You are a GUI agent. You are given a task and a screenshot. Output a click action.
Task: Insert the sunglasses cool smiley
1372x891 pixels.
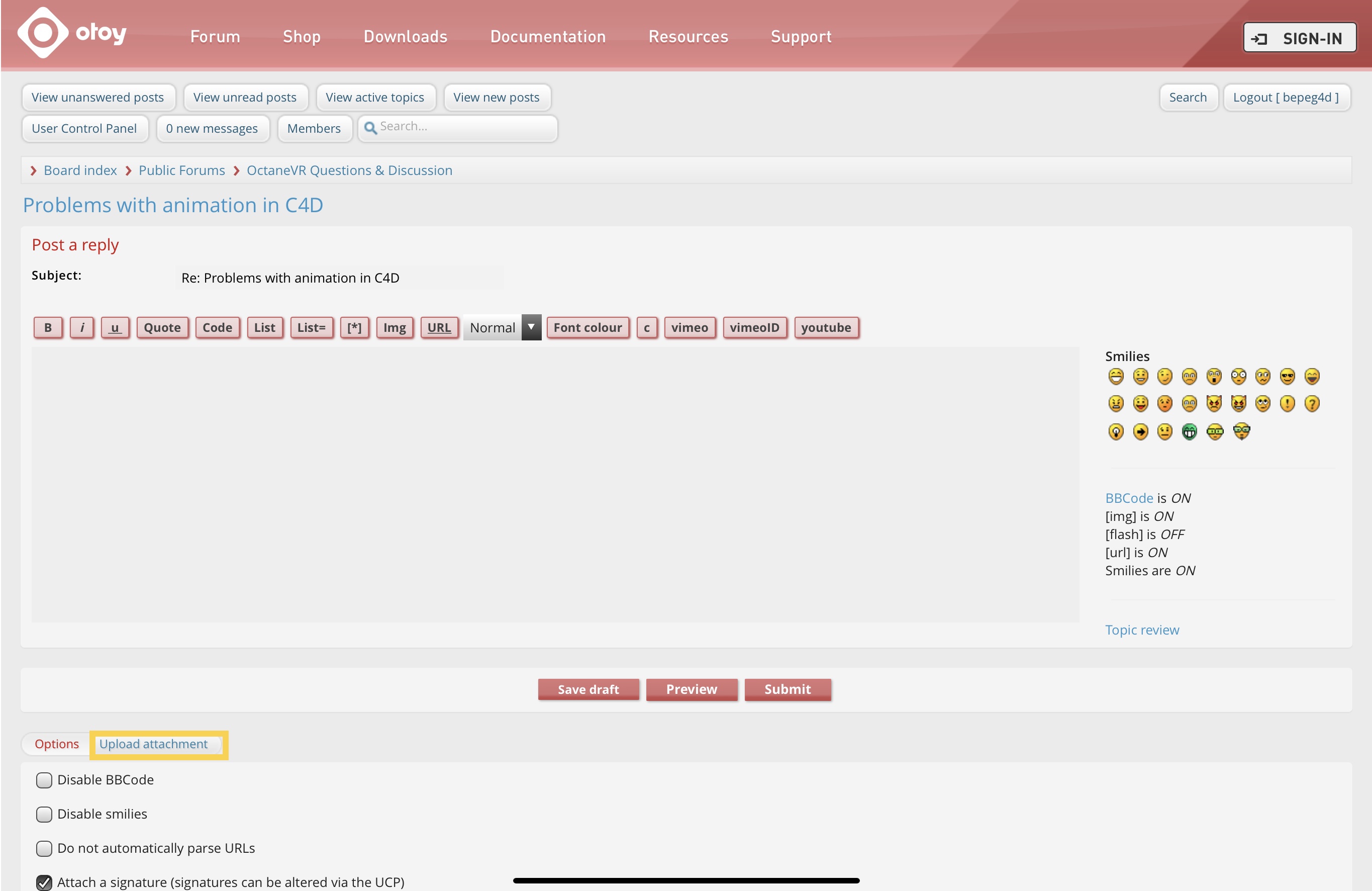click(x=1287, y=377)
